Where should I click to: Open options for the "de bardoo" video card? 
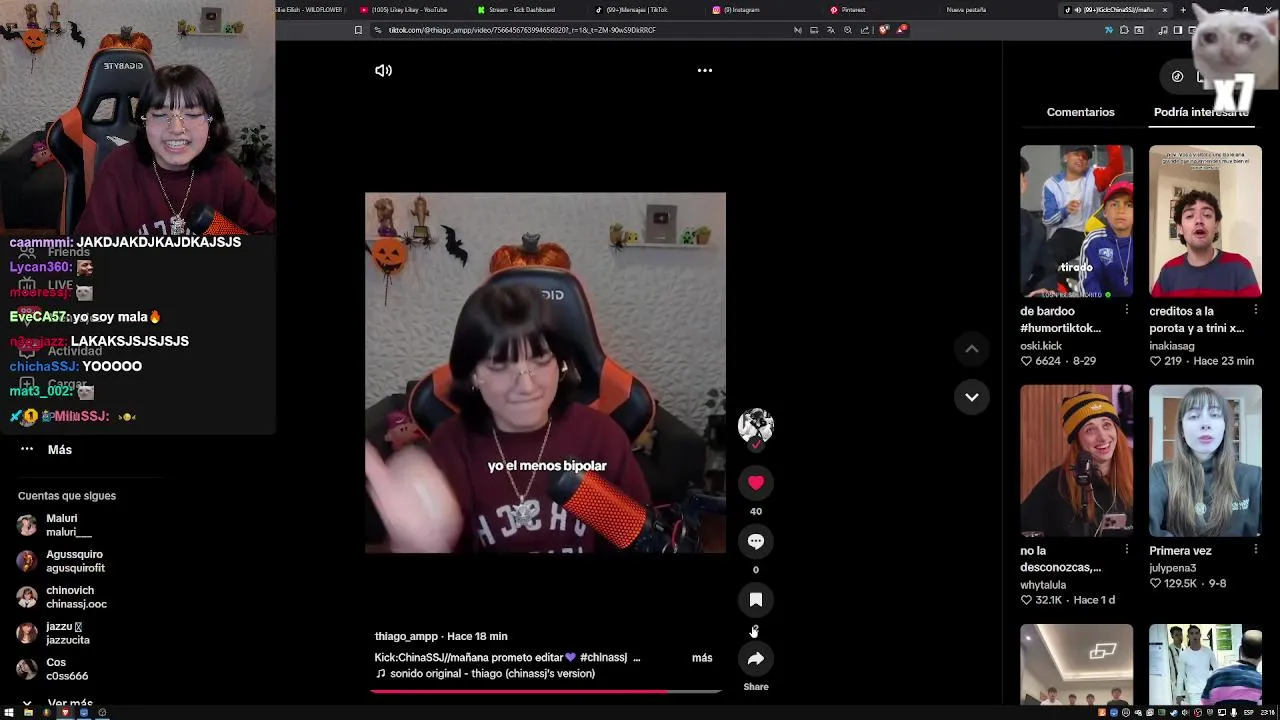pyautogui.click(x=1127, y=310)
